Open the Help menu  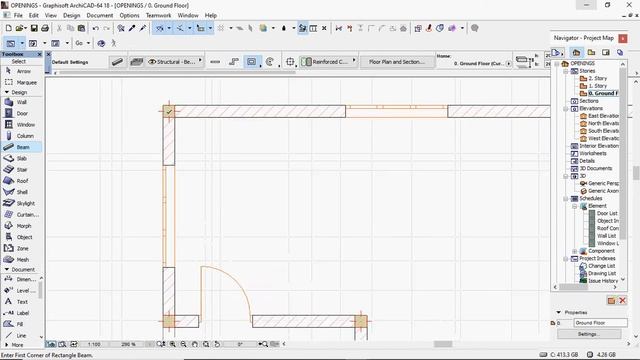(x=211, y=15)
